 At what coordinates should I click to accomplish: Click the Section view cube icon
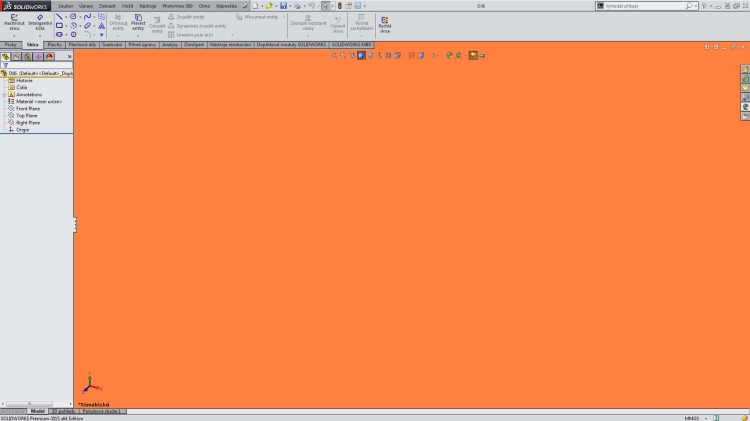click(361, 55)
